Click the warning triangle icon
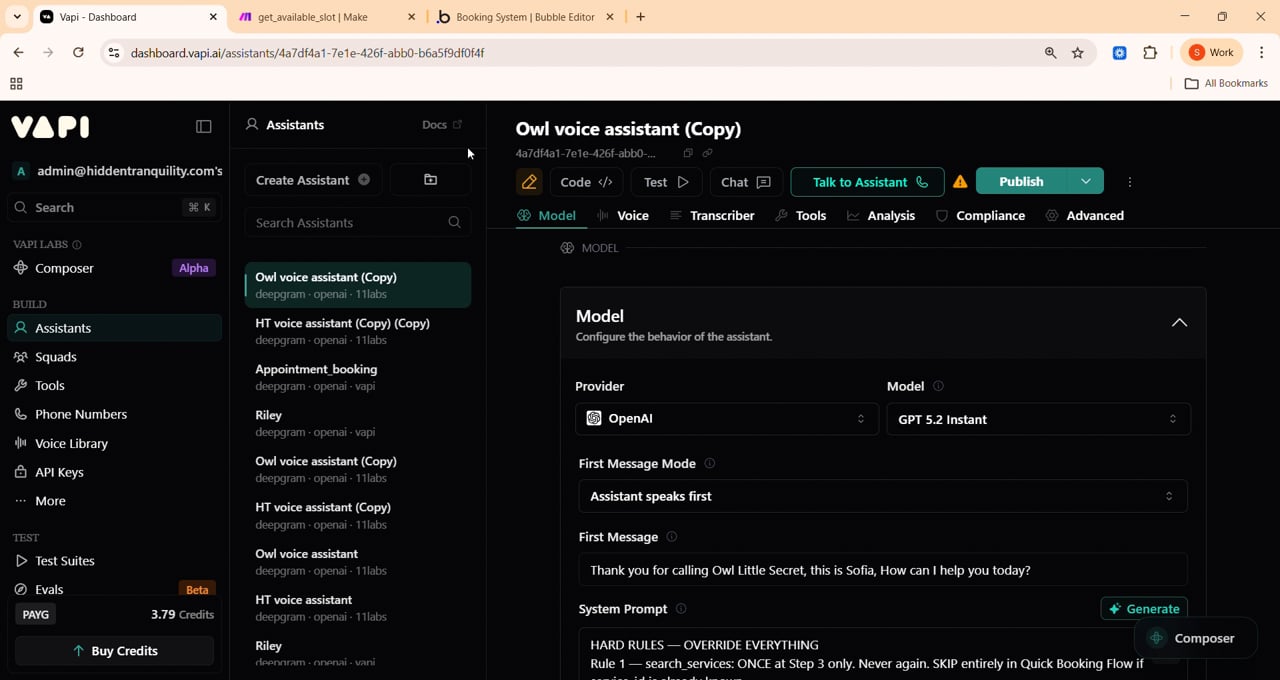The height and width of the screenshot is (680, 1280). coord(960,182)
